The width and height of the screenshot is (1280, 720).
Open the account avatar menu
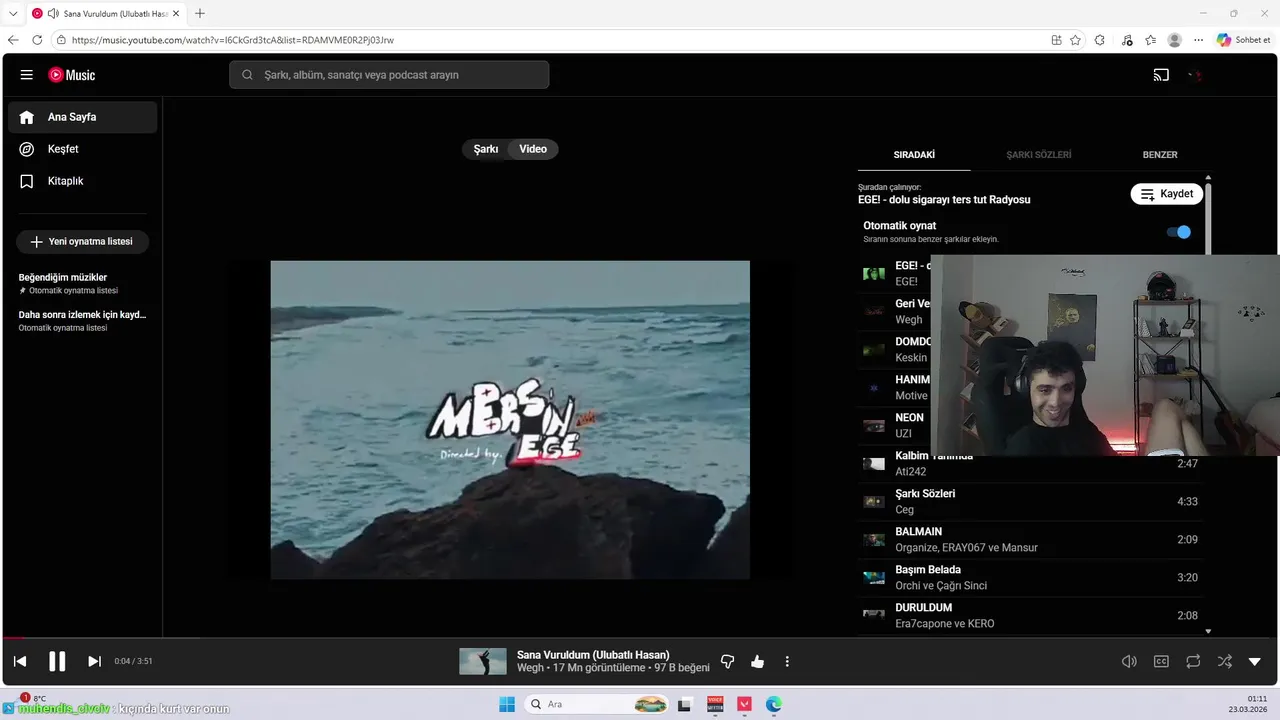point(1195,75)
